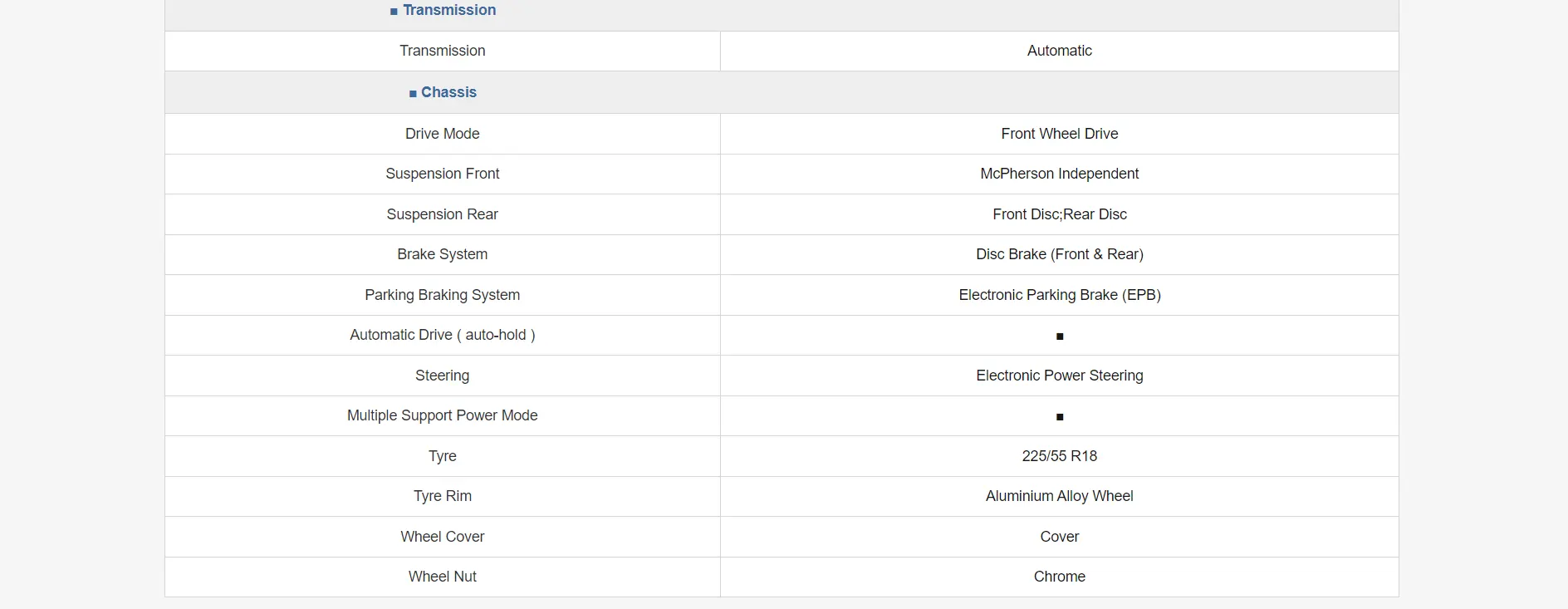Click the Wheel Nut label

pyautogui.click(x=442, y=577)
